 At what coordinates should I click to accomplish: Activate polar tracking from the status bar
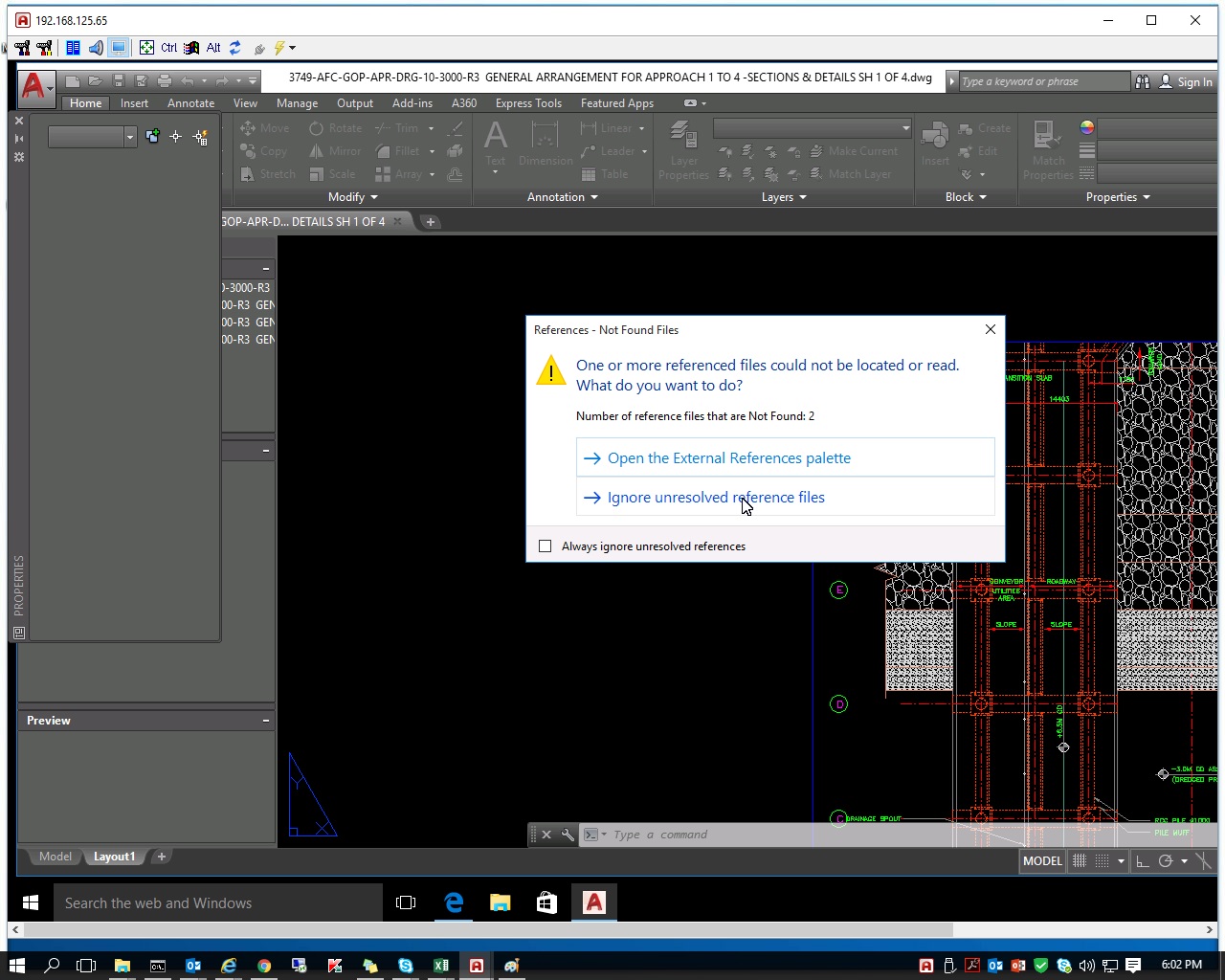pos(1166,860)
